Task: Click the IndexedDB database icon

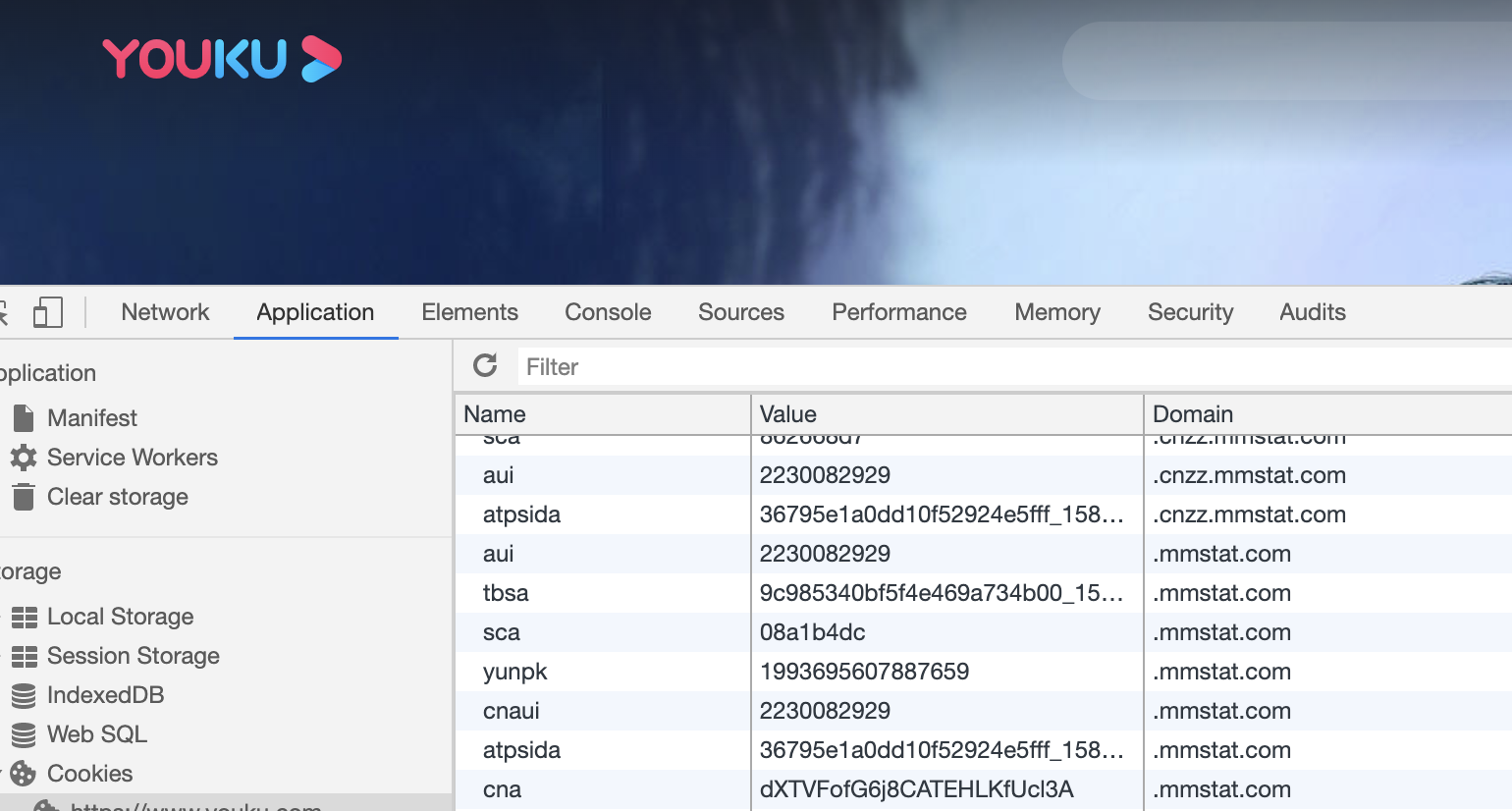Action: [24, 695]
